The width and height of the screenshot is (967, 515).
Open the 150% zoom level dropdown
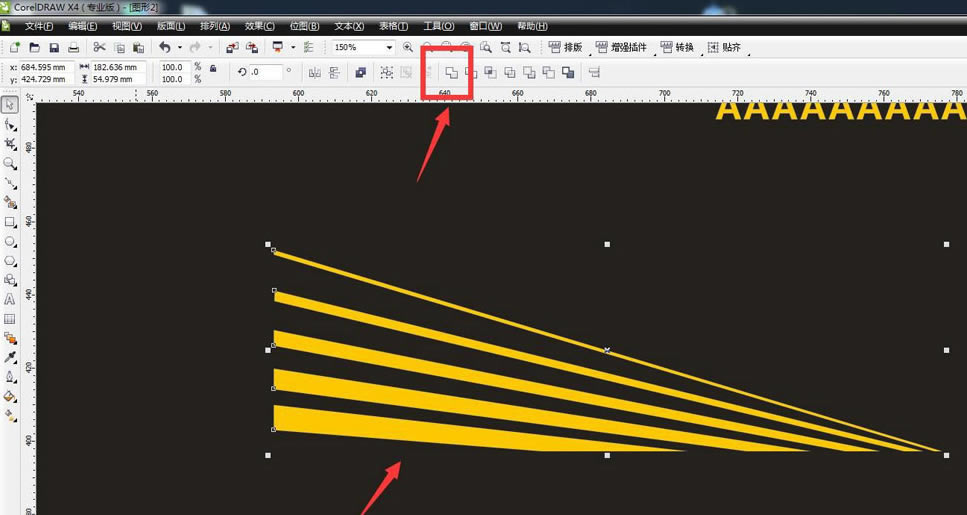coord(390,47)
